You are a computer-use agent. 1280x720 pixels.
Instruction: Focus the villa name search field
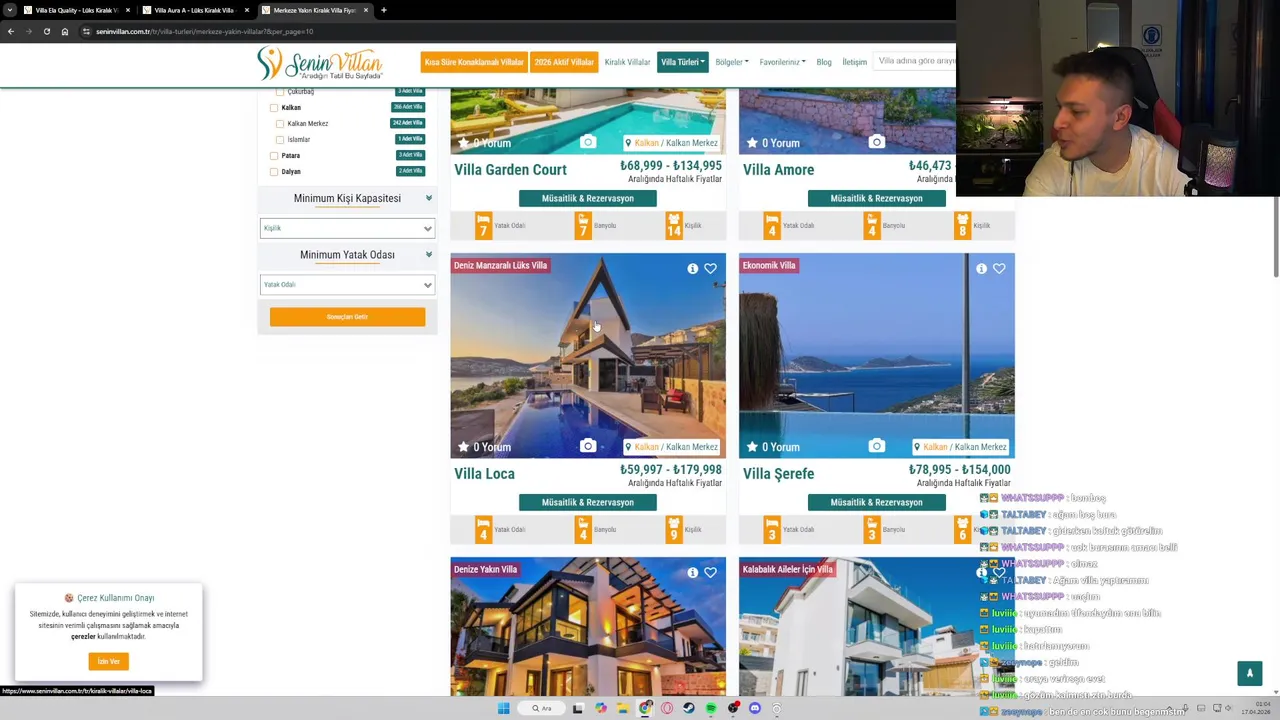[x=915, y=61]
